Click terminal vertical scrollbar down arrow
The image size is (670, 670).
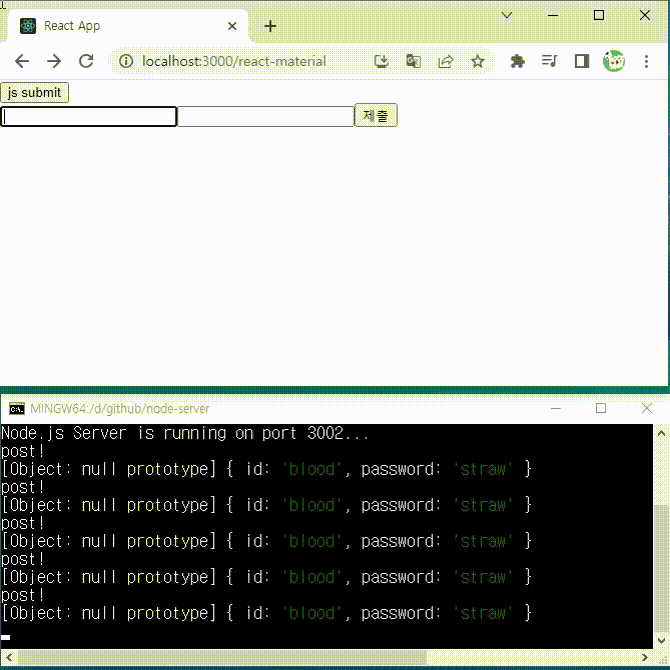coord(661,641)
